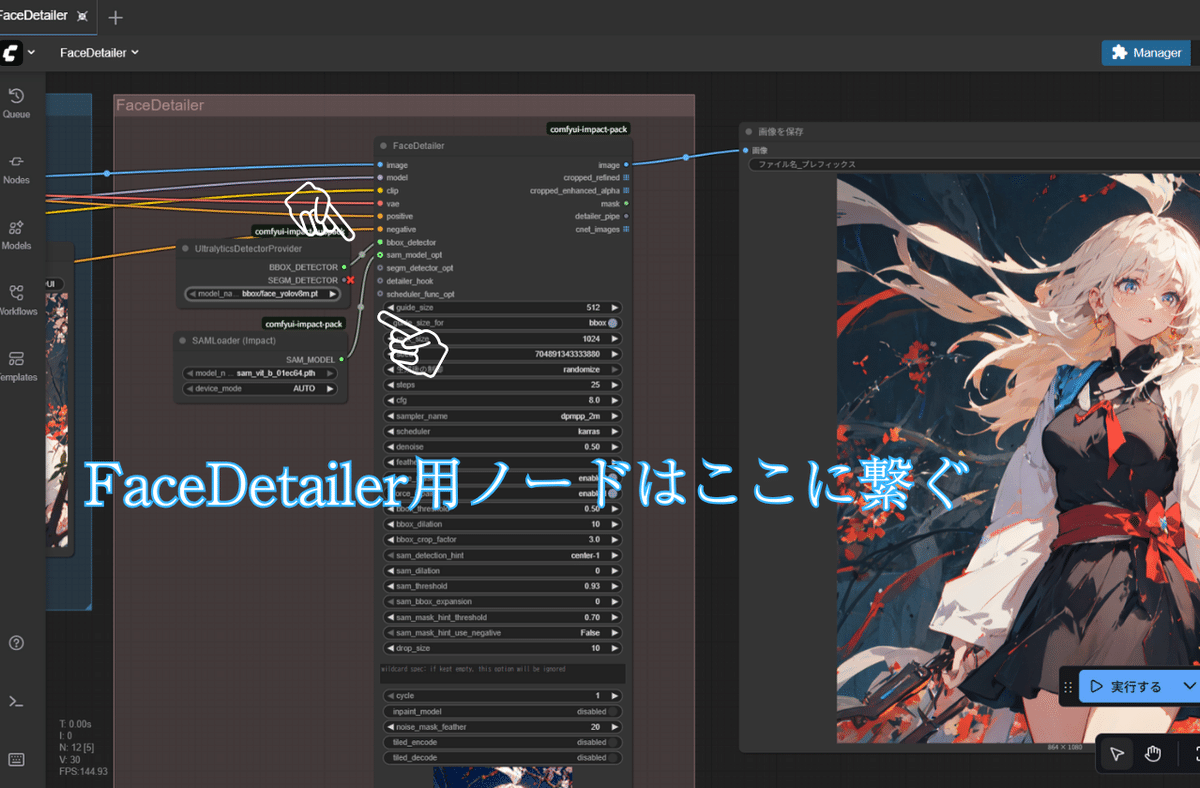Adjust the denoise value of 0.50
Viewport: 1200px width, 788px height.
click(x=502, y=446)
